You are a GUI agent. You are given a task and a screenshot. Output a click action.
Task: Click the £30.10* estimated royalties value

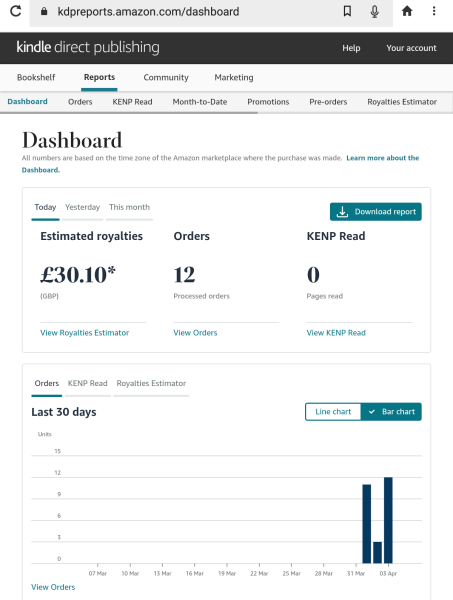coord(78,274)
